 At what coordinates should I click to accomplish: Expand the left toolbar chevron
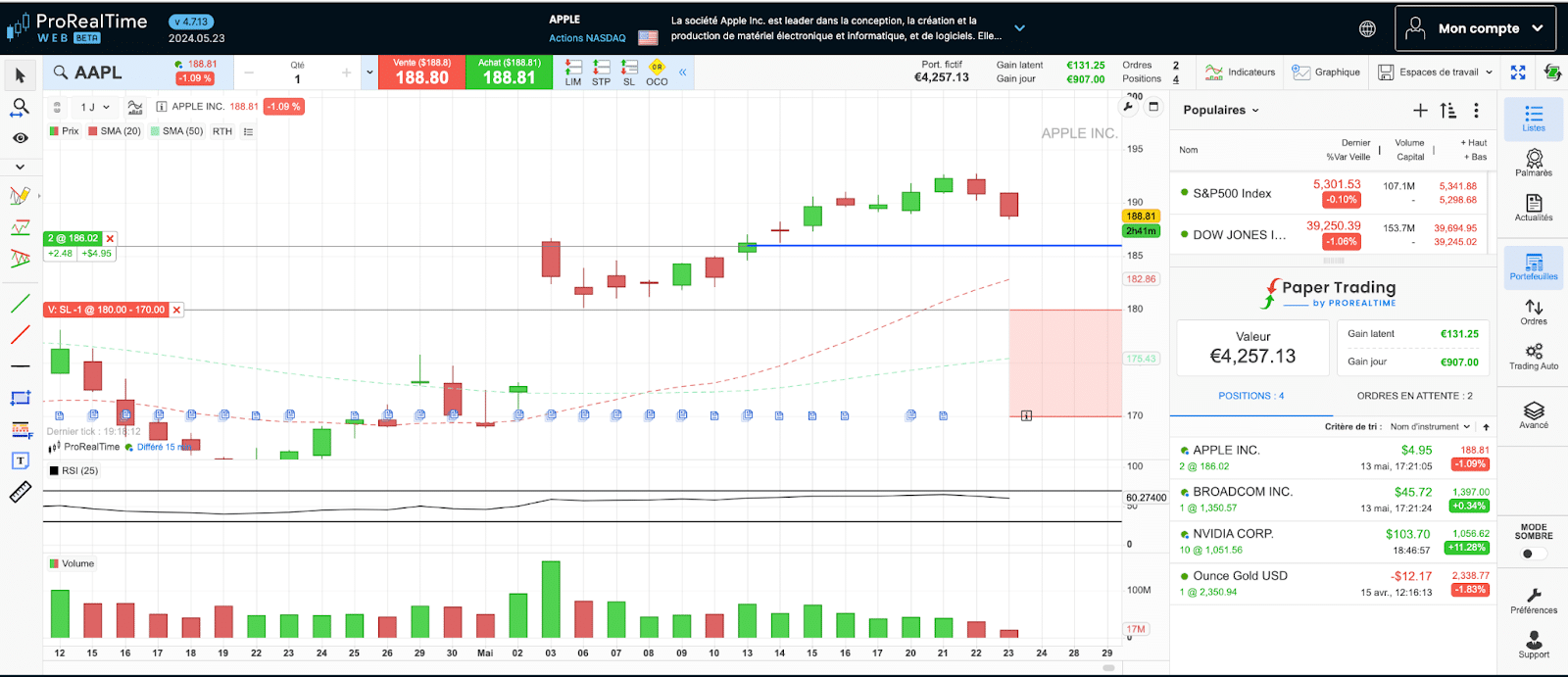click(20, 167)
